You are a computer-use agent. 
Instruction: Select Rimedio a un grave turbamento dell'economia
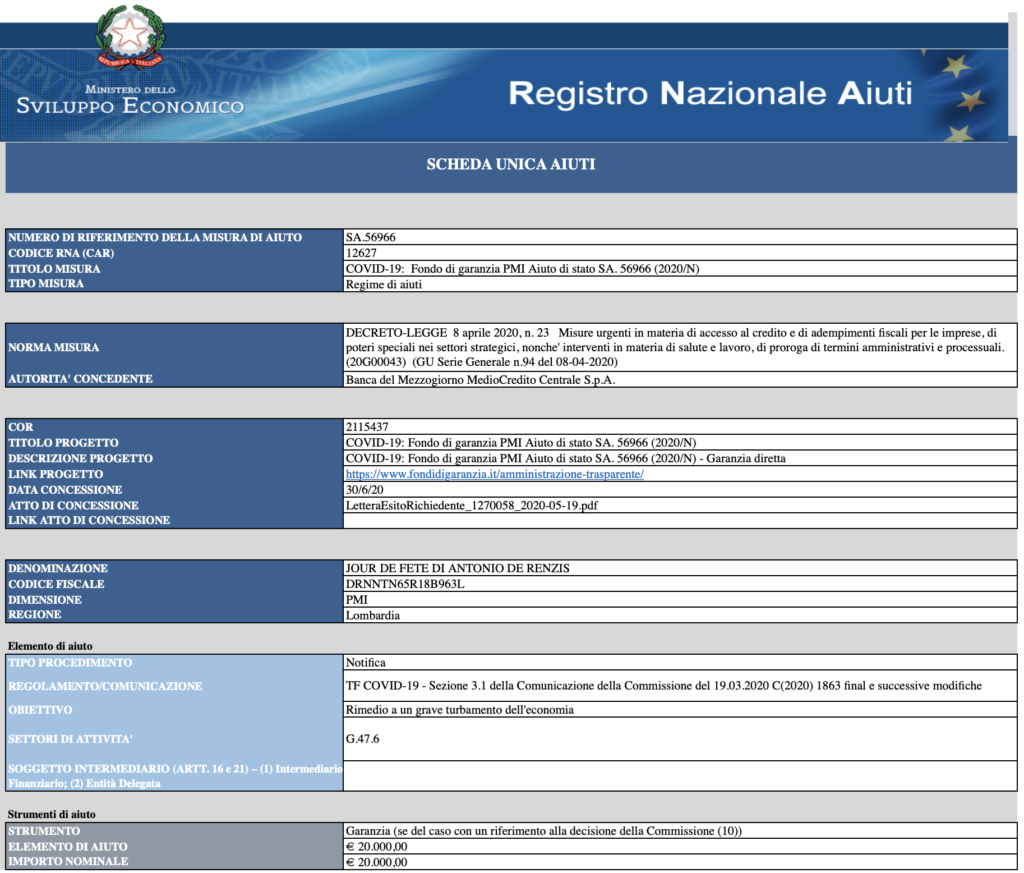[459, 710]
